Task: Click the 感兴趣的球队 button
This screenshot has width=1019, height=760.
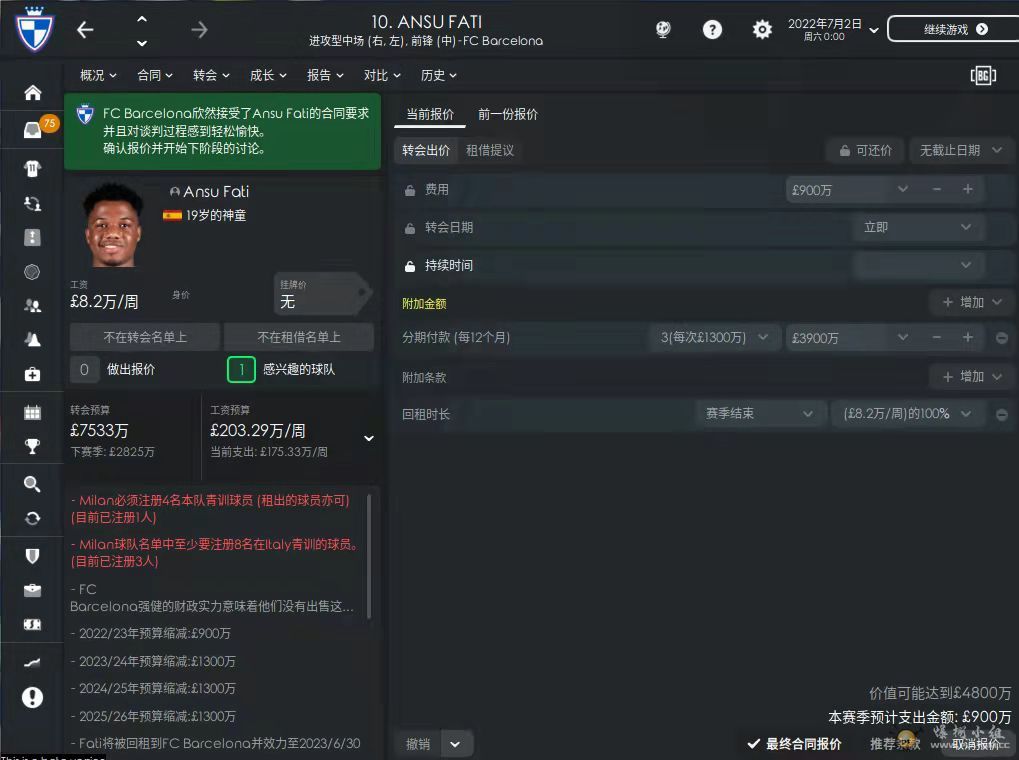Action: tap(281, 369)
